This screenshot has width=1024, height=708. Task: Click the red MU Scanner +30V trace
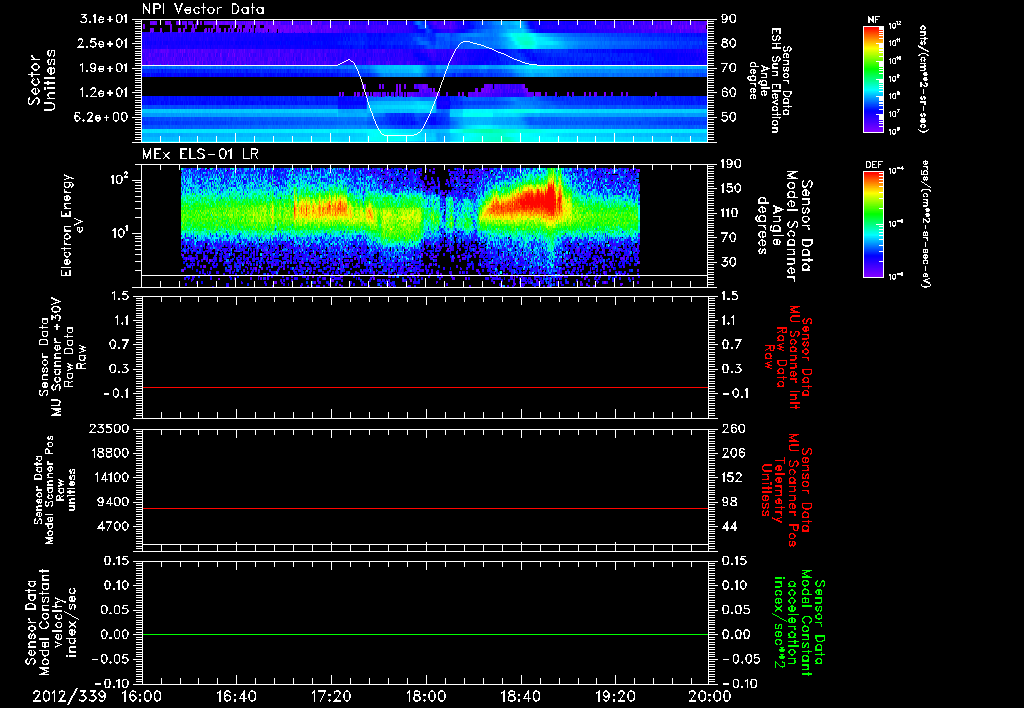tap(424, 387)
